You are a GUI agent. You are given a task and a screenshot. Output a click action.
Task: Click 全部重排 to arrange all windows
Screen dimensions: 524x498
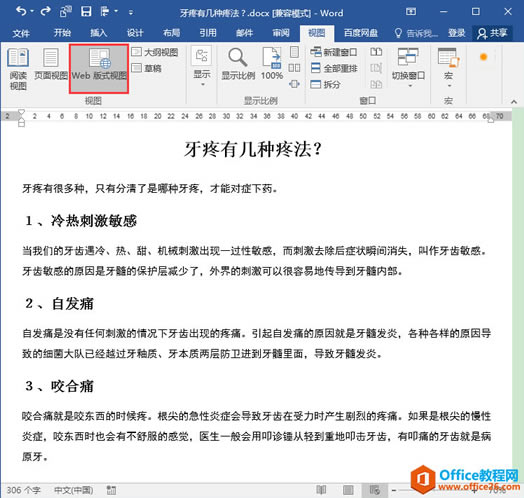[x=334, y=68]
